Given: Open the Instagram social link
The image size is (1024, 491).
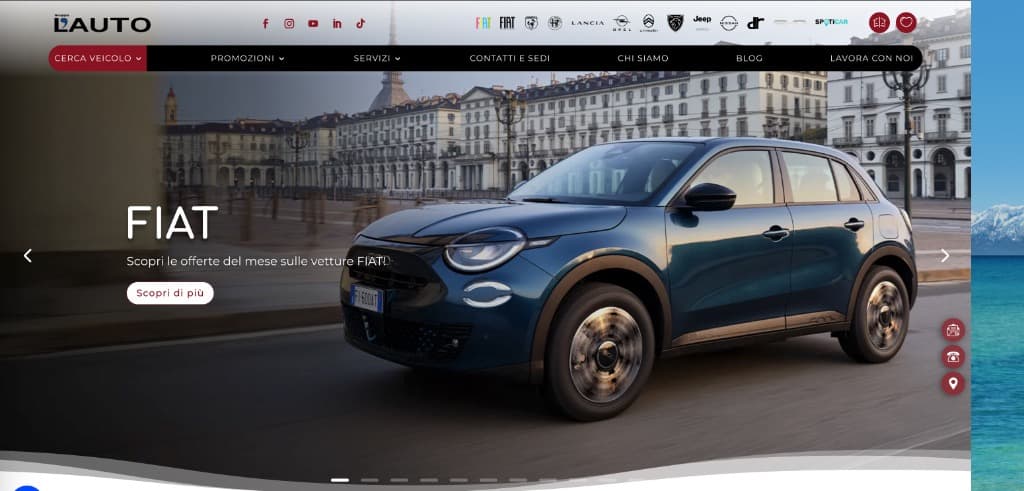Looking at the screenshot, I should coord(289,24).
